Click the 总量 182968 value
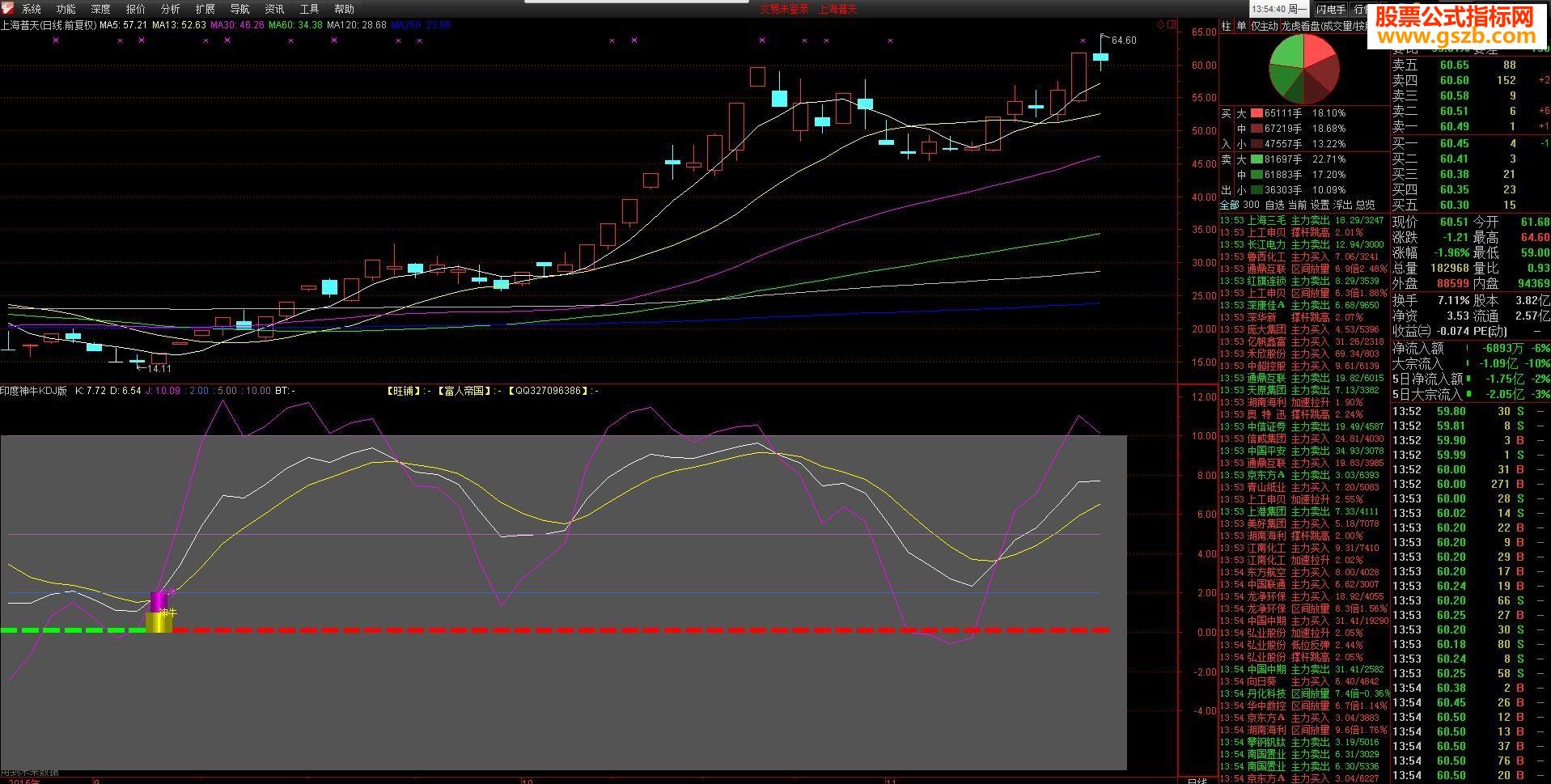This screenshot has width=1551, height=784. click(1451, 268)
